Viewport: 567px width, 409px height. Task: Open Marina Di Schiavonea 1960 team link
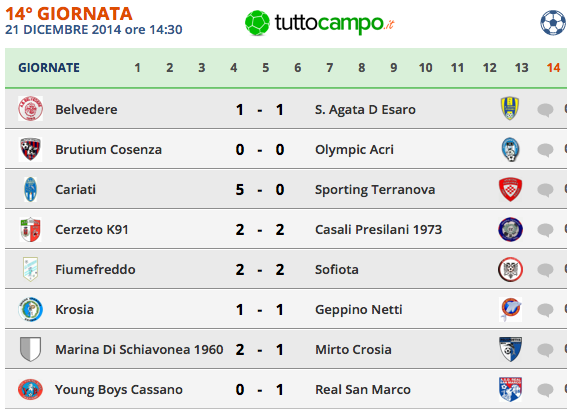click(139, 350)
